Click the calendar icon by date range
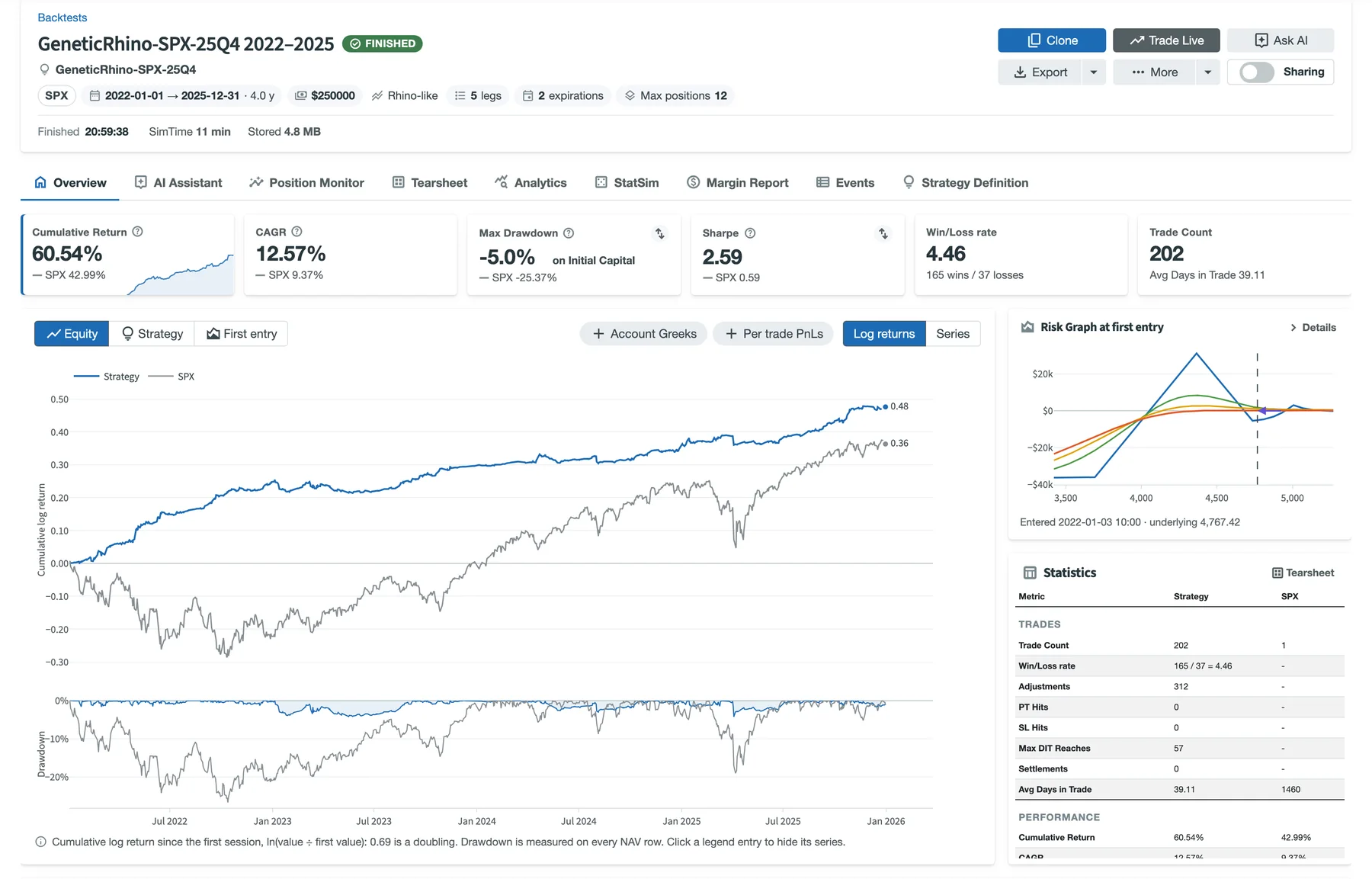This screenshot has width=1372, height=879. tap(95, 96)
